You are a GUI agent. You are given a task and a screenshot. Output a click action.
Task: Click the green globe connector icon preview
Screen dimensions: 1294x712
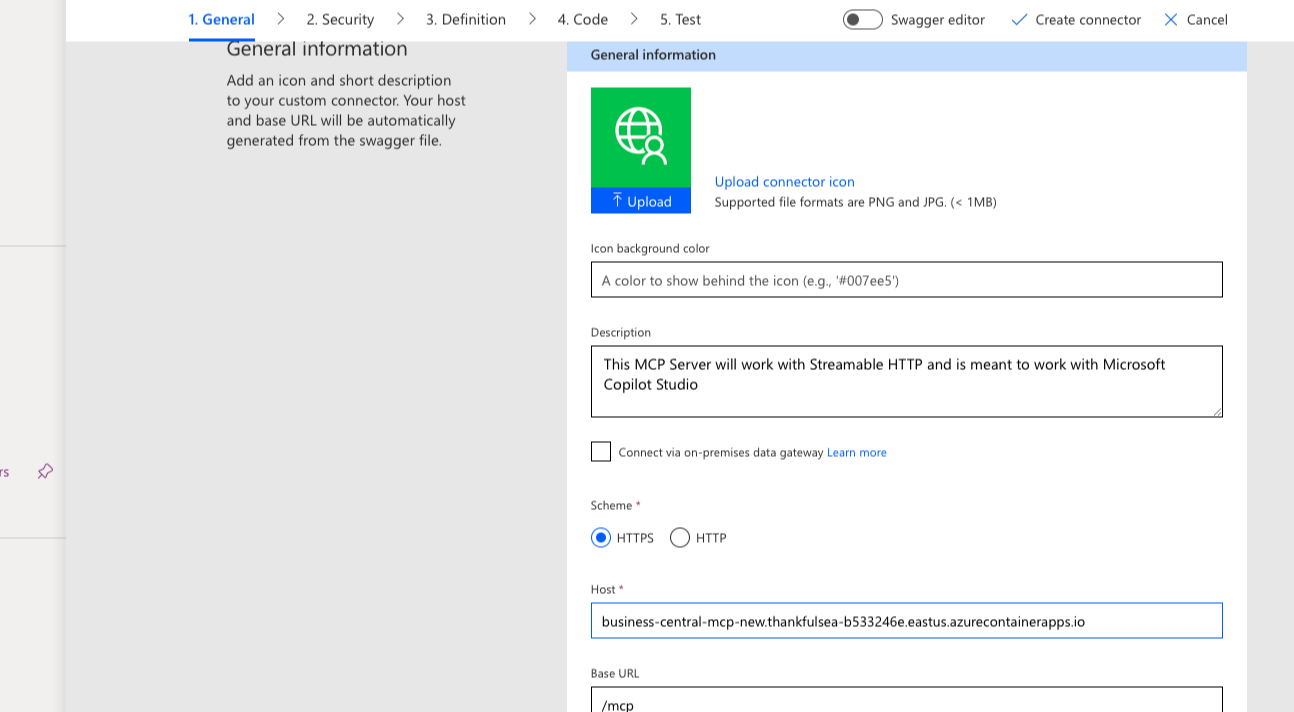tap(641, 133)
